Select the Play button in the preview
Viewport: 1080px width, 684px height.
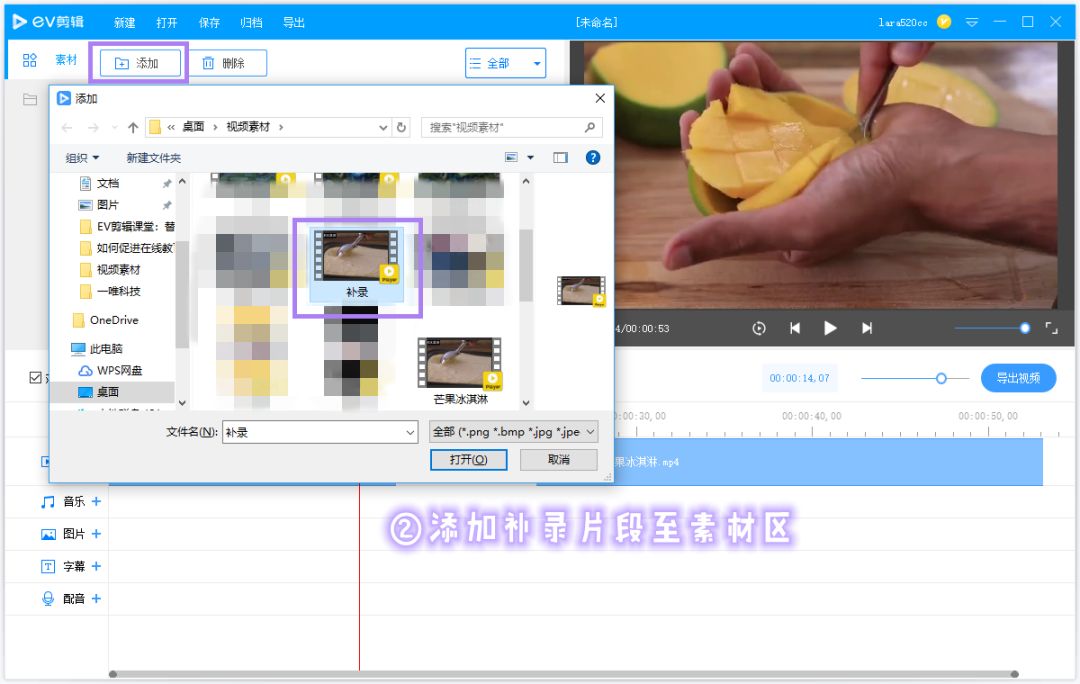[x=830, y=328]
